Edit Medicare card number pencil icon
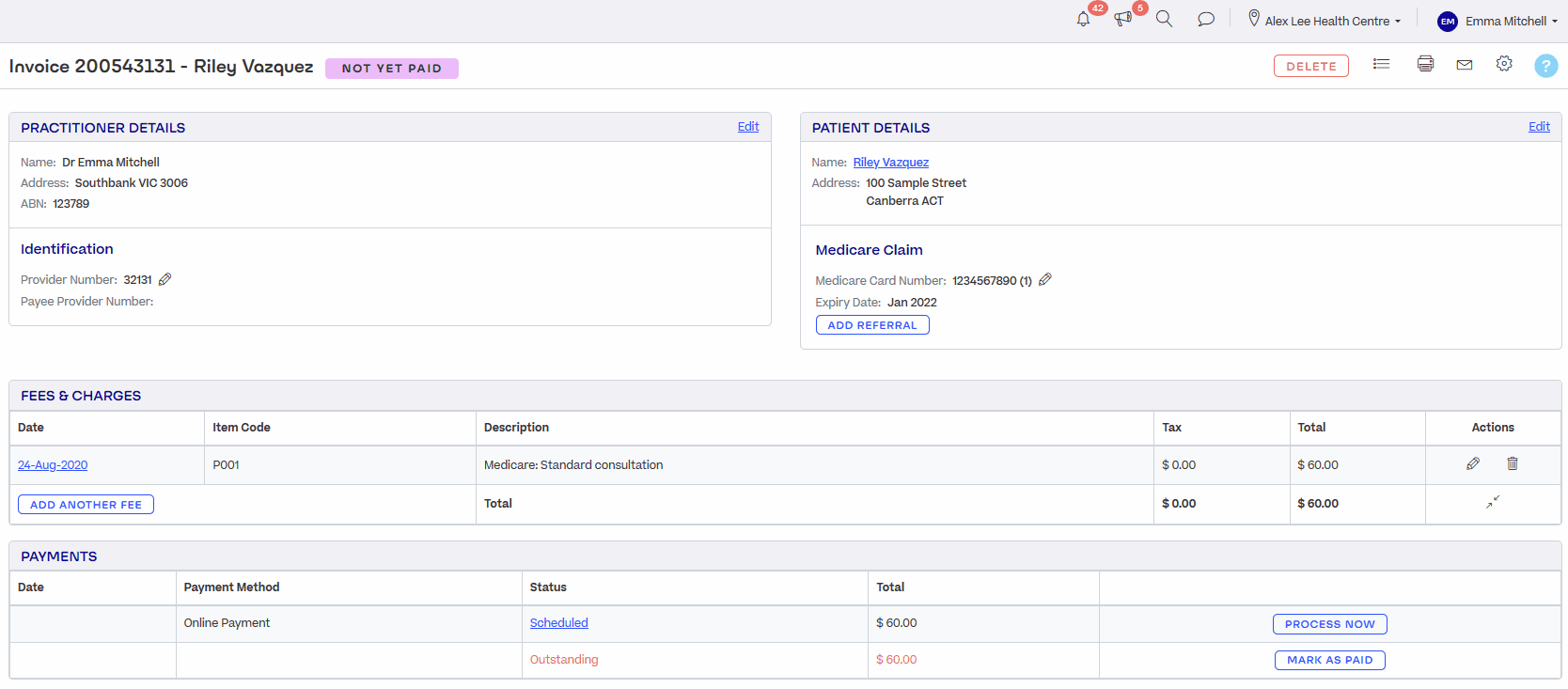The image size is (1568, 689). pos(1045,280)
